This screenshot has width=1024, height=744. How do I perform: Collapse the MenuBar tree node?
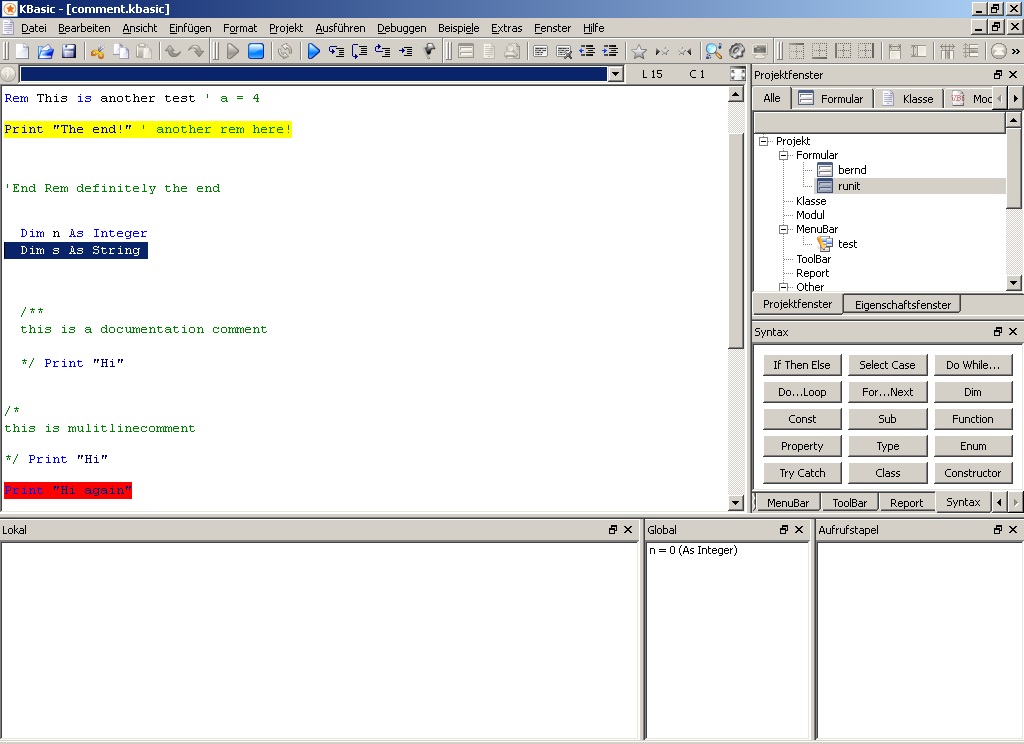[784, 229]
